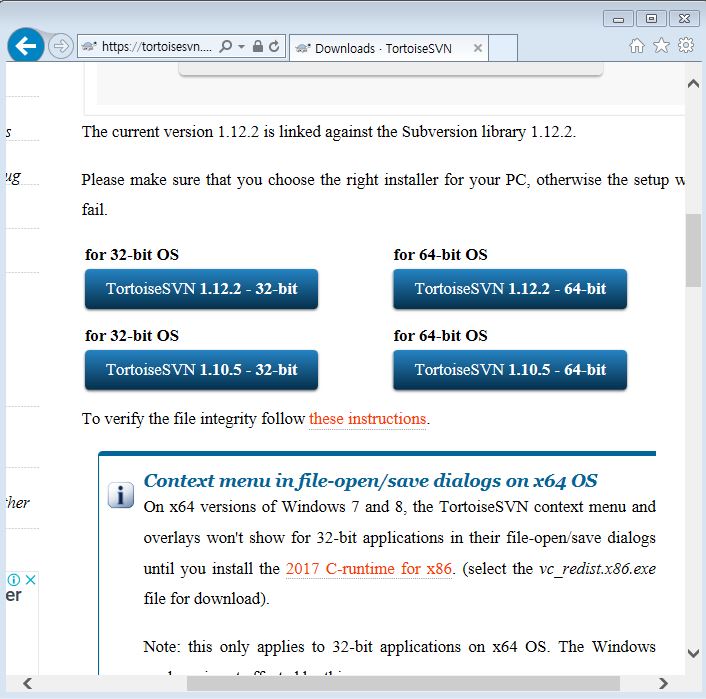
Task: Click the security lock icon
Action: click(258, 46)
